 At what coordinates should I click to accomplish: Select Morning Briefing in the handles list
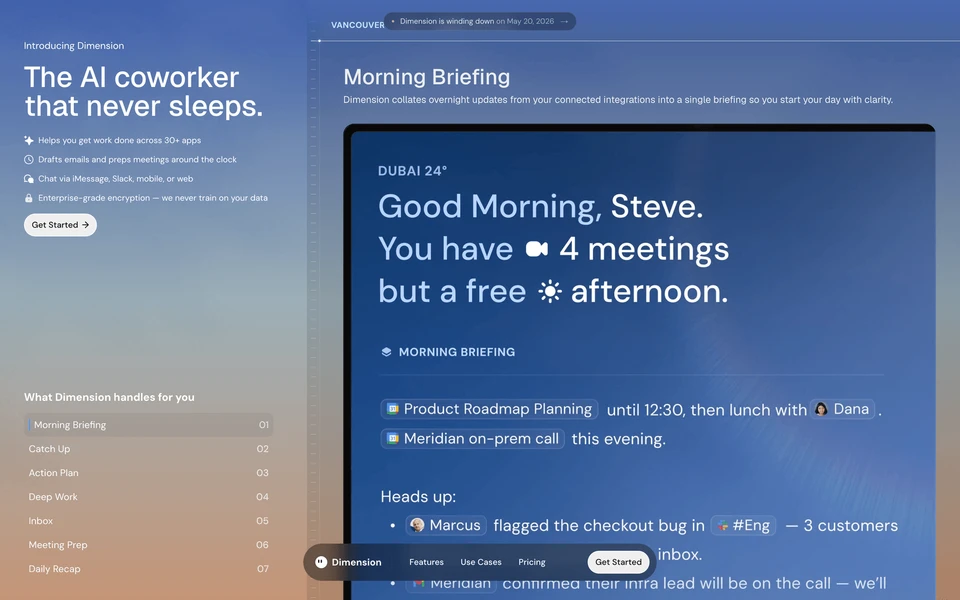click(148, 425)
